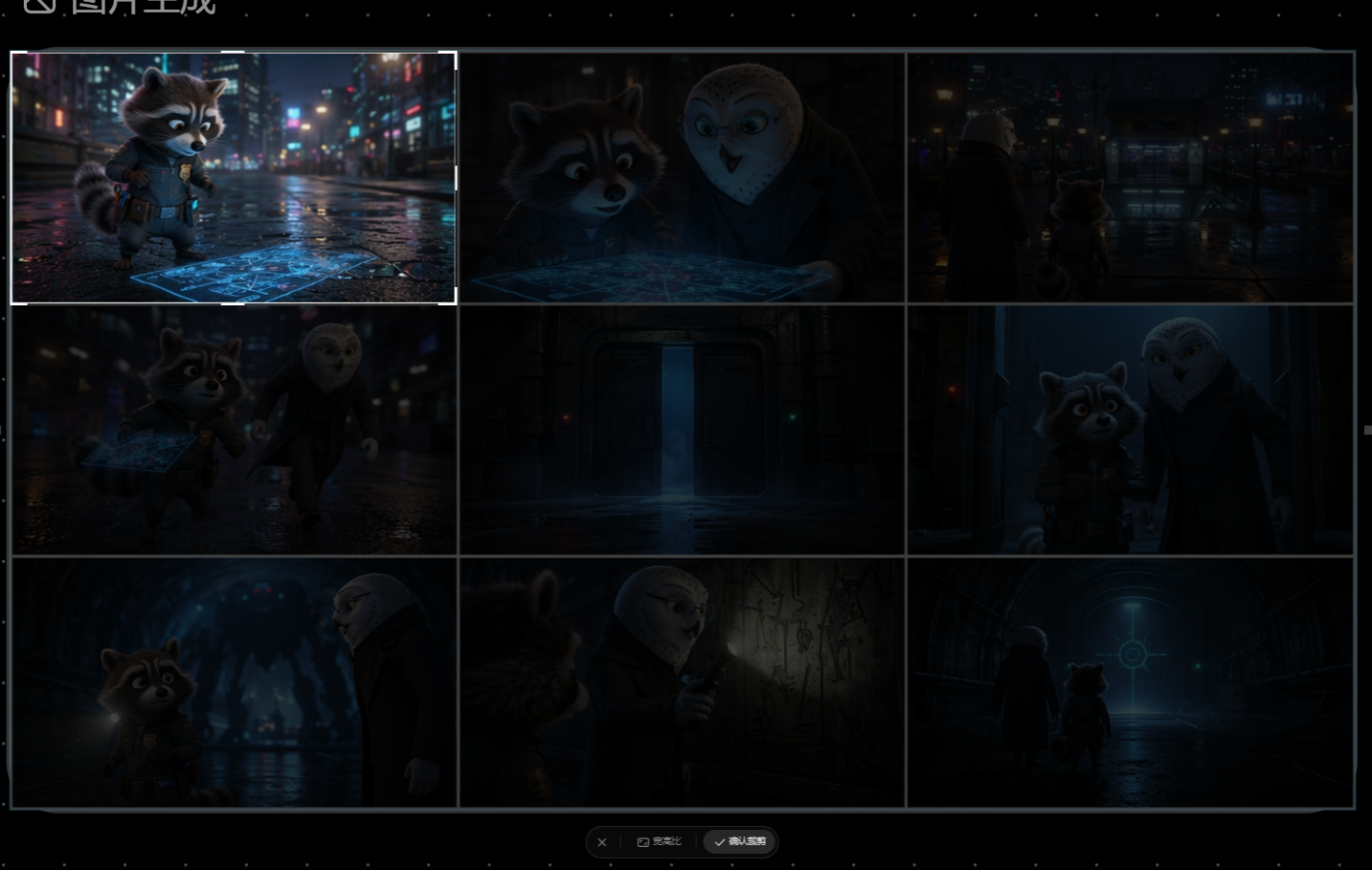The image size is (1372, 870).
Task: Select the raccoon and owl map close-up panel
Action: (x=682, y=178)
